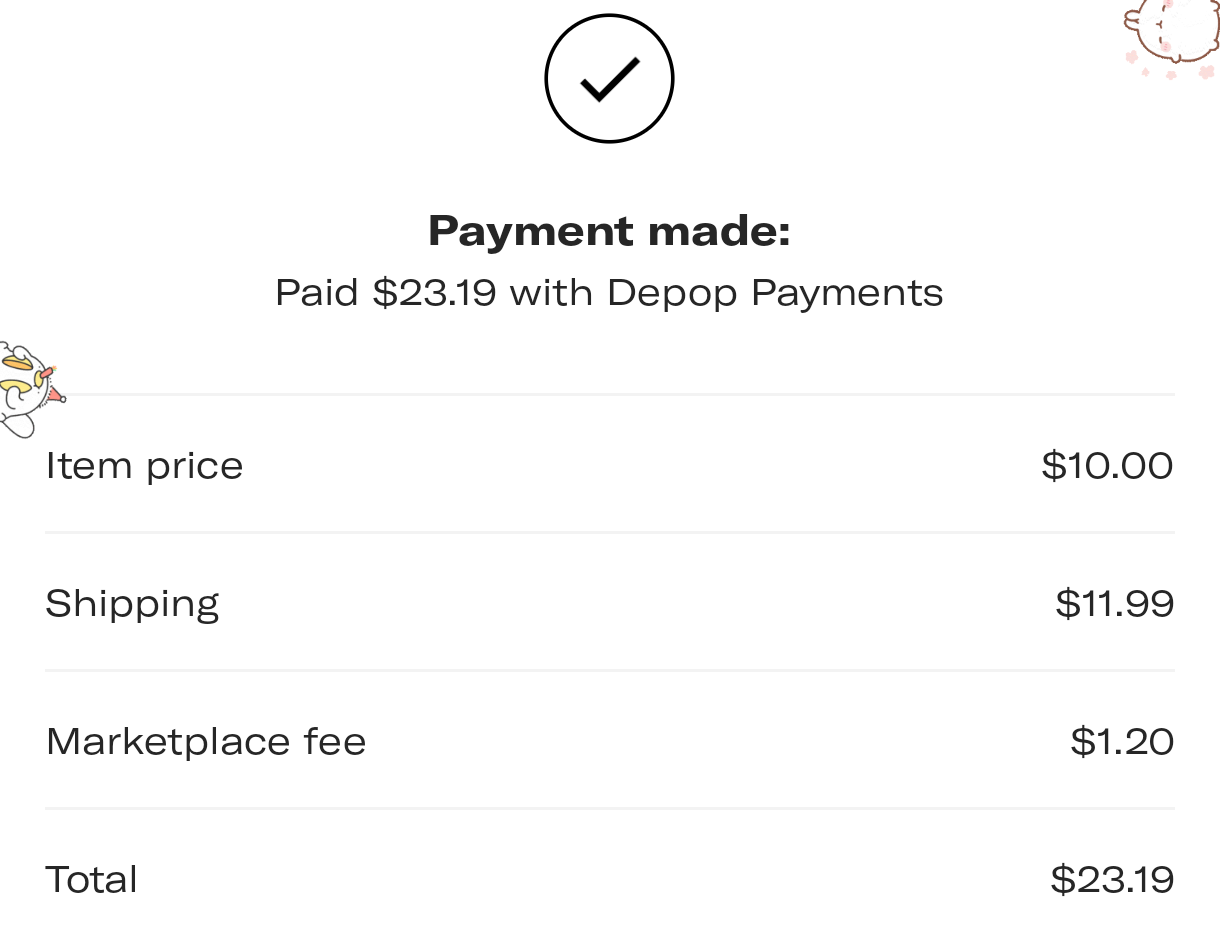Click the "Shipping" row label
The height and width of the screenshot is (943, 1220).
tap(132, 604)
